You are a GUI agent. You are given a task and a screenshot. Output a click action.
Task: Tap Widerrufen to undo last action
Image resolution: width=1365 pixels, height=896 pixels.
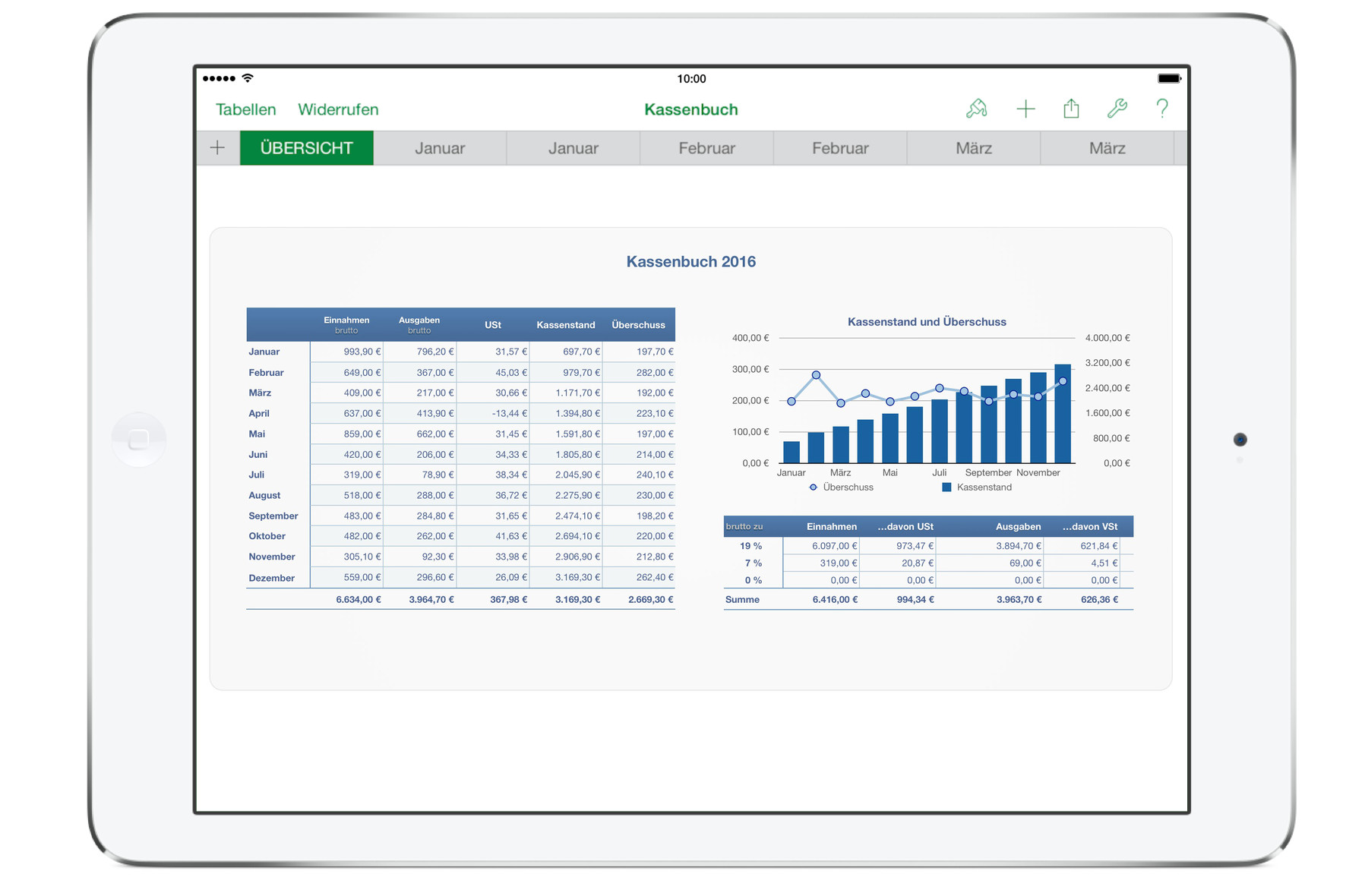point(338,109)
